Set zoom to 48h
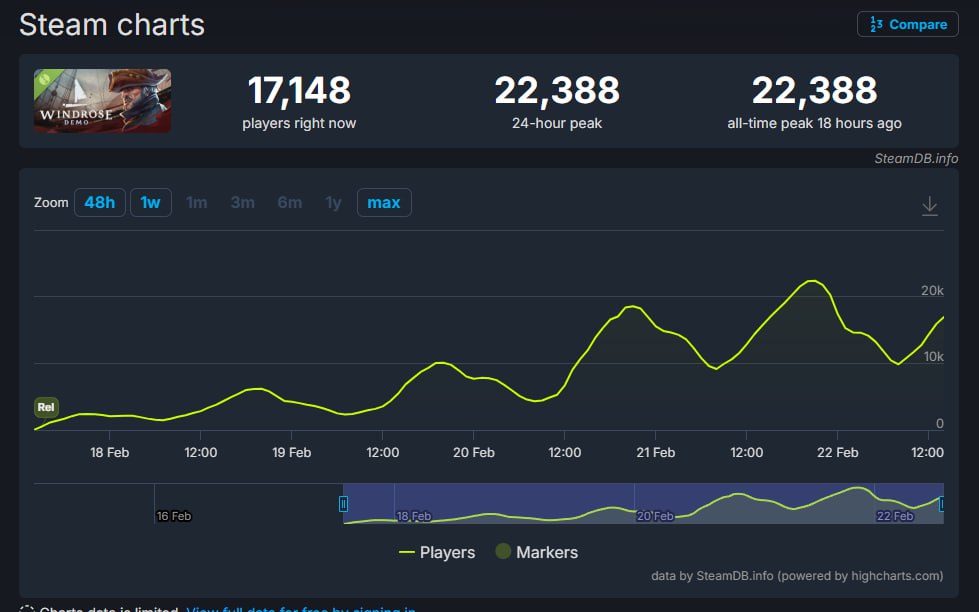This screenshot has height=612, width=979. pos(99,203)
